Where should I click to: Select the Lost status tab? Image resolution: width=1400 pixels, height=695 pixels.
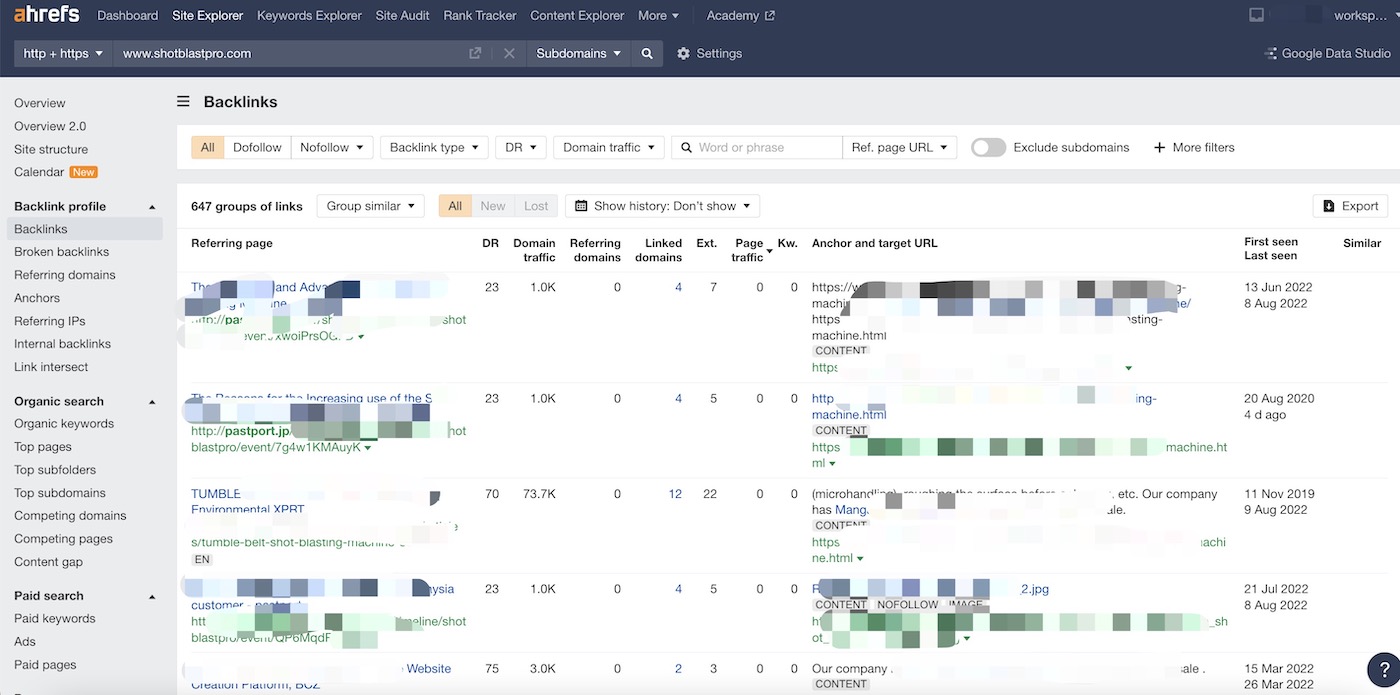pos(536,206)
